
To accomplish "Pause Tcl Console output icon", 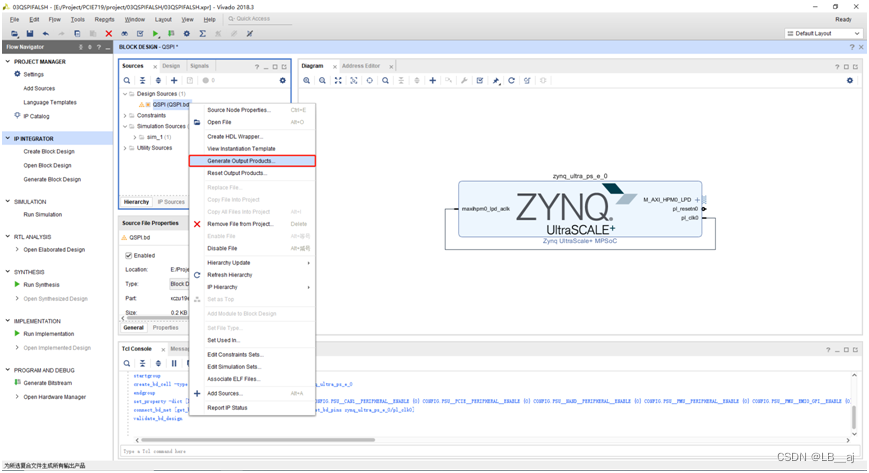I will [x=174, y=363].
